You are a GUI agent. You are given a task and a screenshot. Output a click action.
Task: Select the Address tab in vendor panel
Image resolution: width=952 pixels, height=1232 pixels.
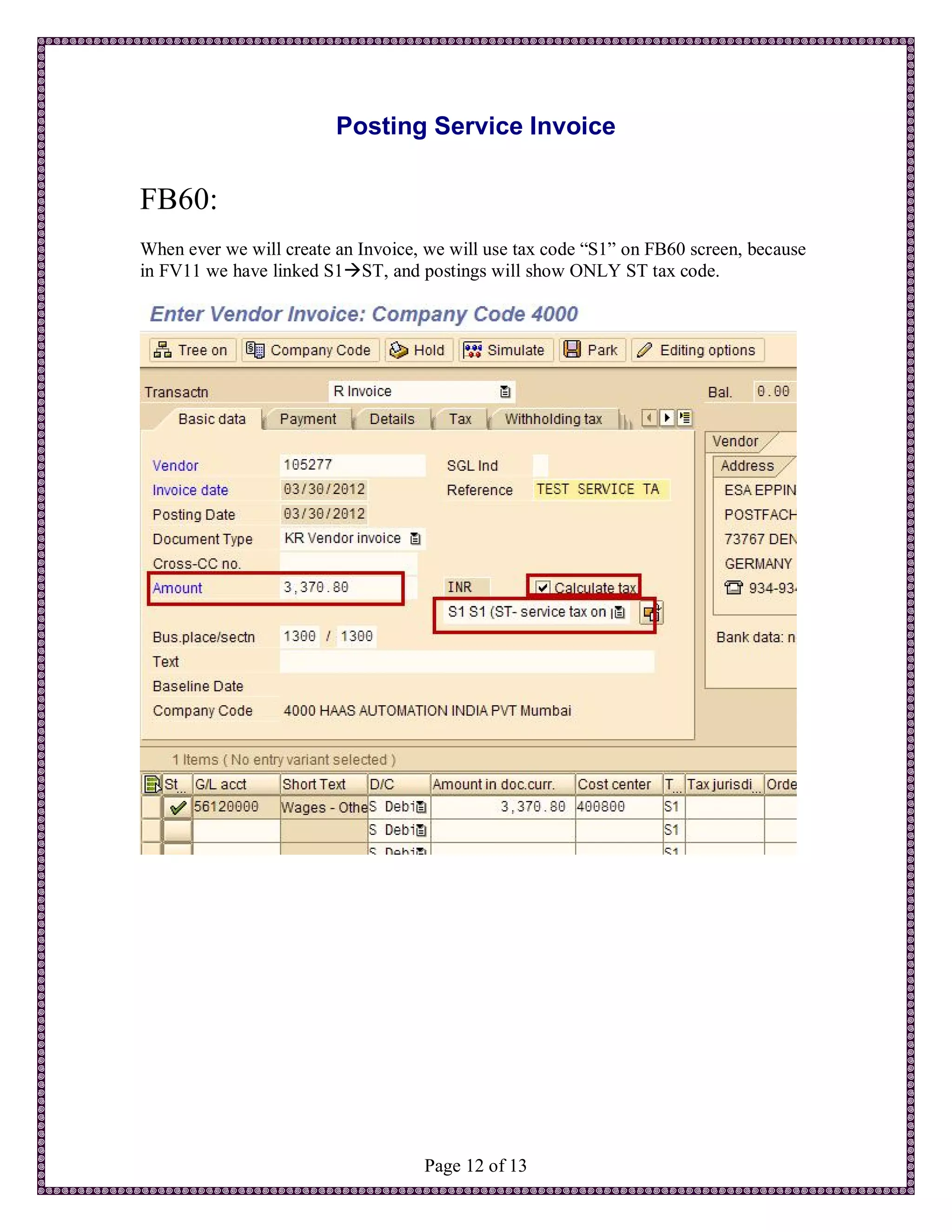(747, 465)
